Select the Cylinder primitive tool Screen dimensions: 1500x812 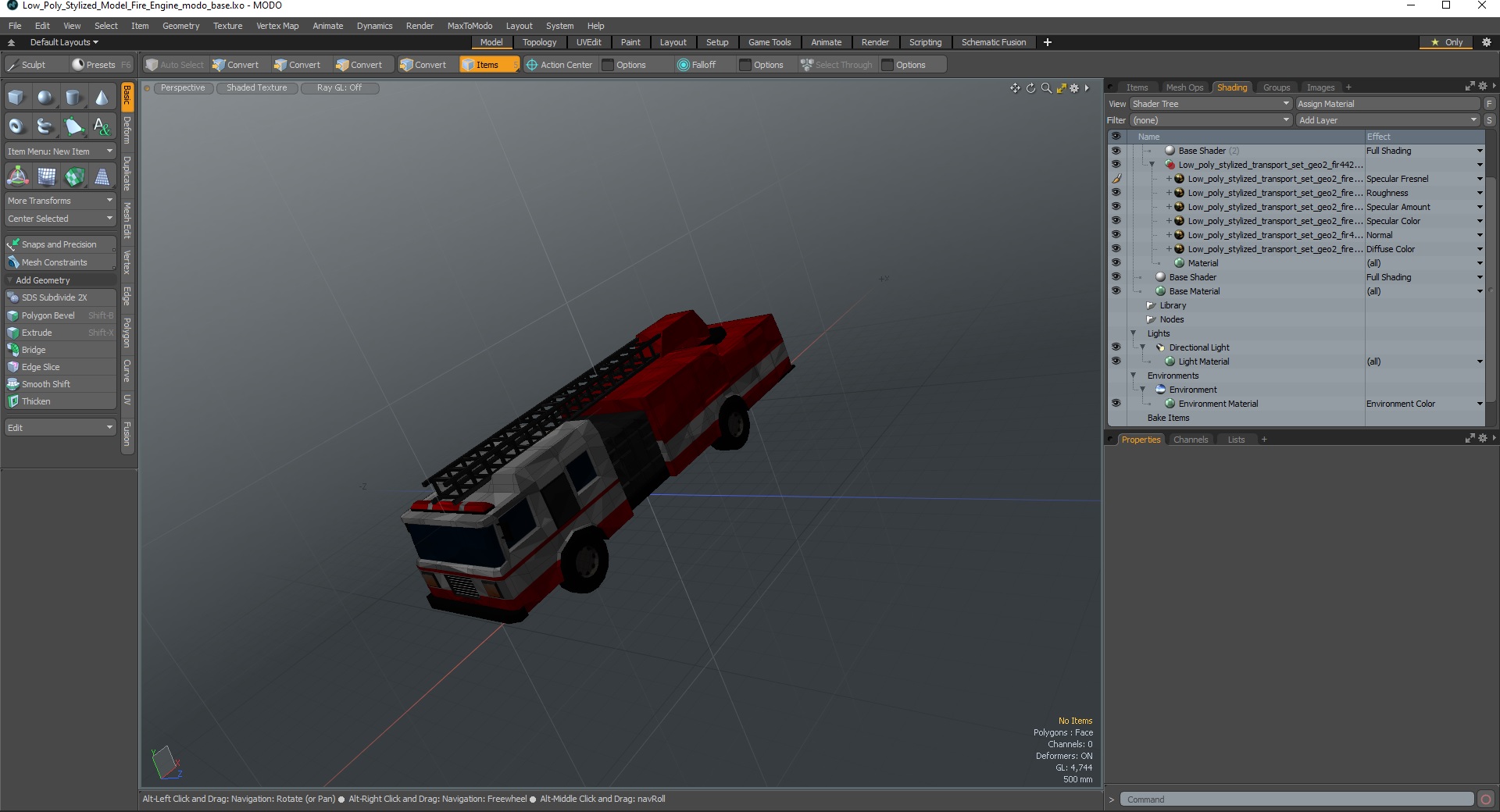click(73, 98)
